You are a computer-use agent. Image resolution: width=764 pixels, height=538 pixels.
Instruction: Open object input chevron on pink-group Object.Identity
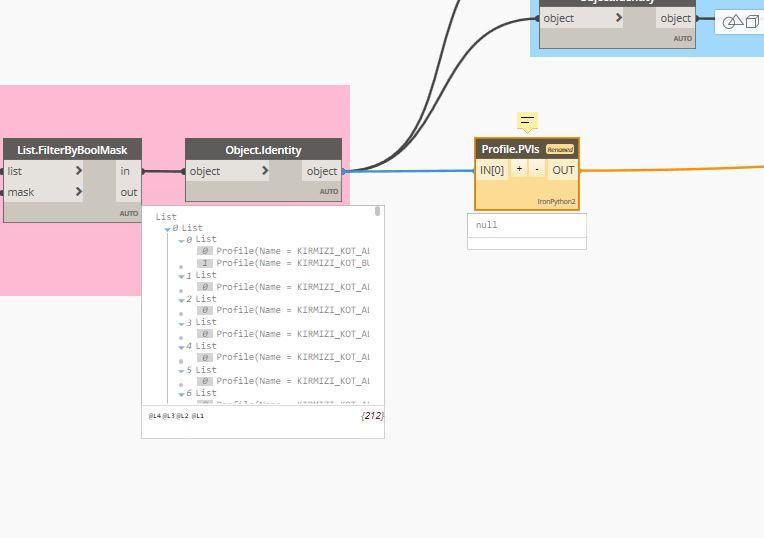click(265, 171)
